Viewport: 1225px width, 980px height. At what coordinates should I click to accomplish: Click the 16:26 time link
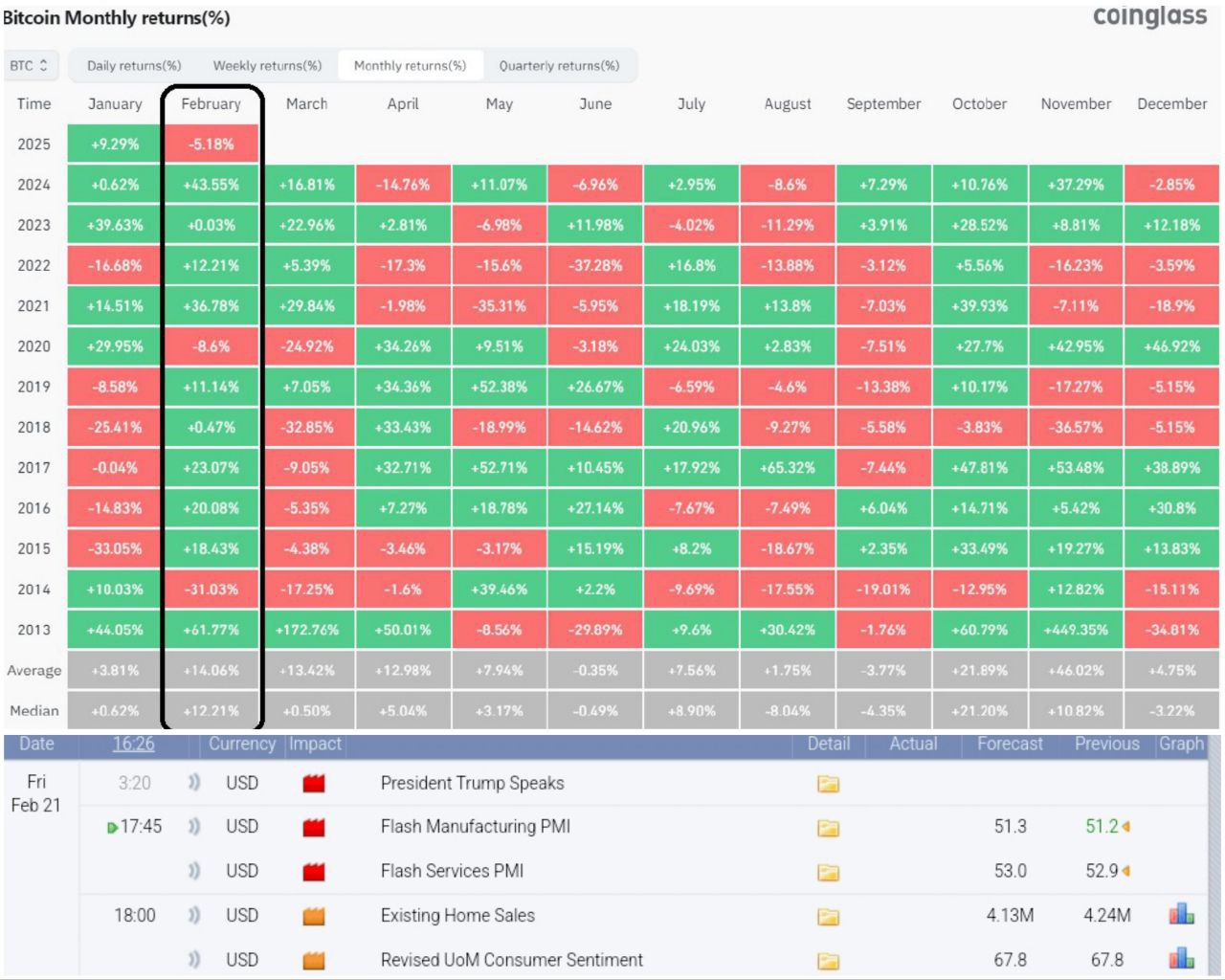pyautogui.click(x=133, y=745)
